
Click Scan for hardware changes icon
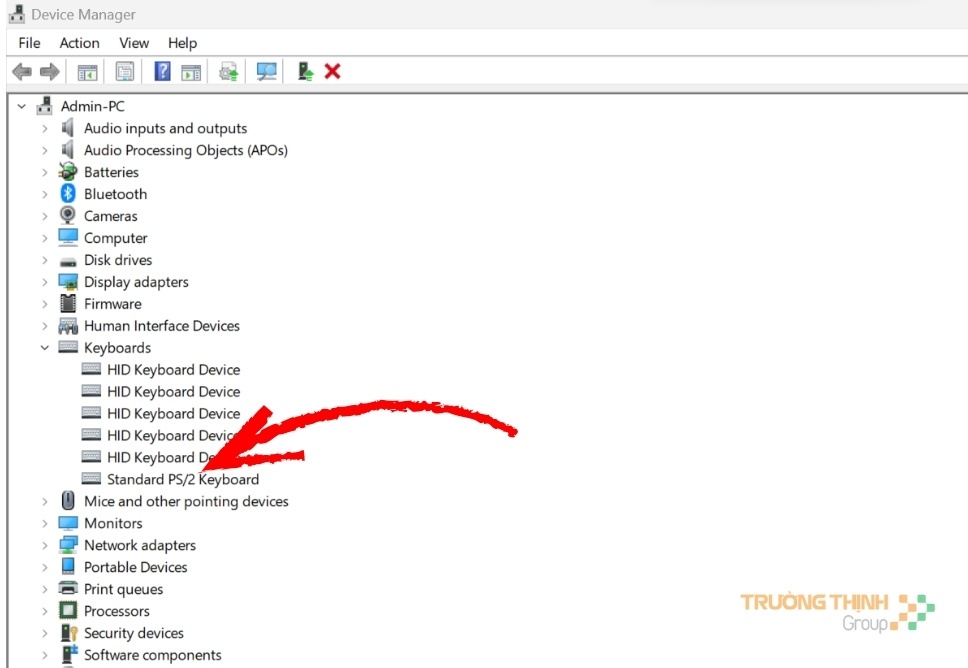coord(266,72)
